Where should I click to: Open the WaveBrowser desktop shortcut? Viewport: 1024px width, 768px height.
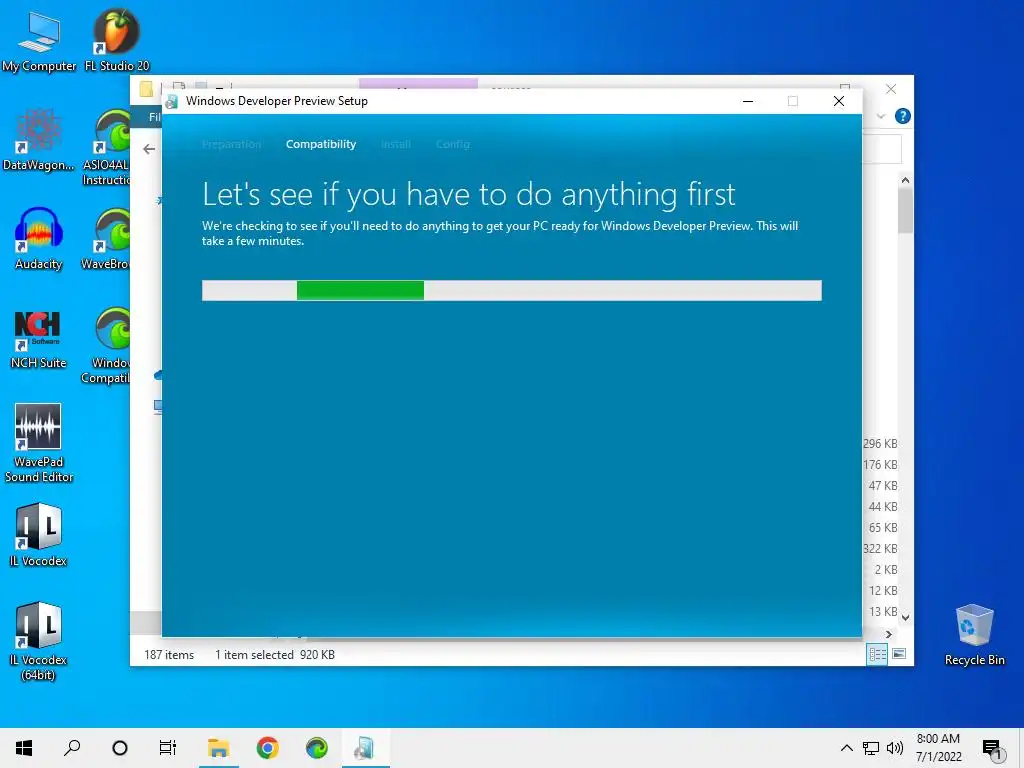106,239
